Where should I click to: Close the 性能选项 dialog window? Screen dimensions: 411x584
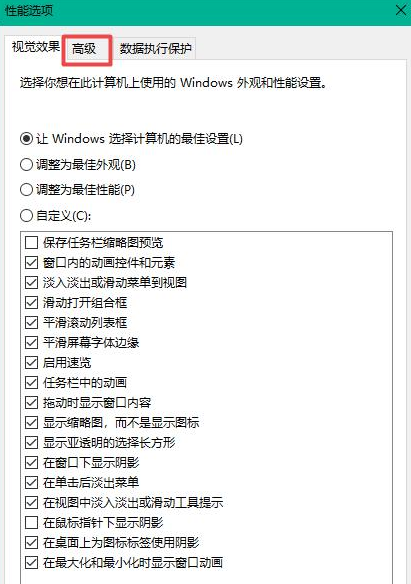[401, 10]
